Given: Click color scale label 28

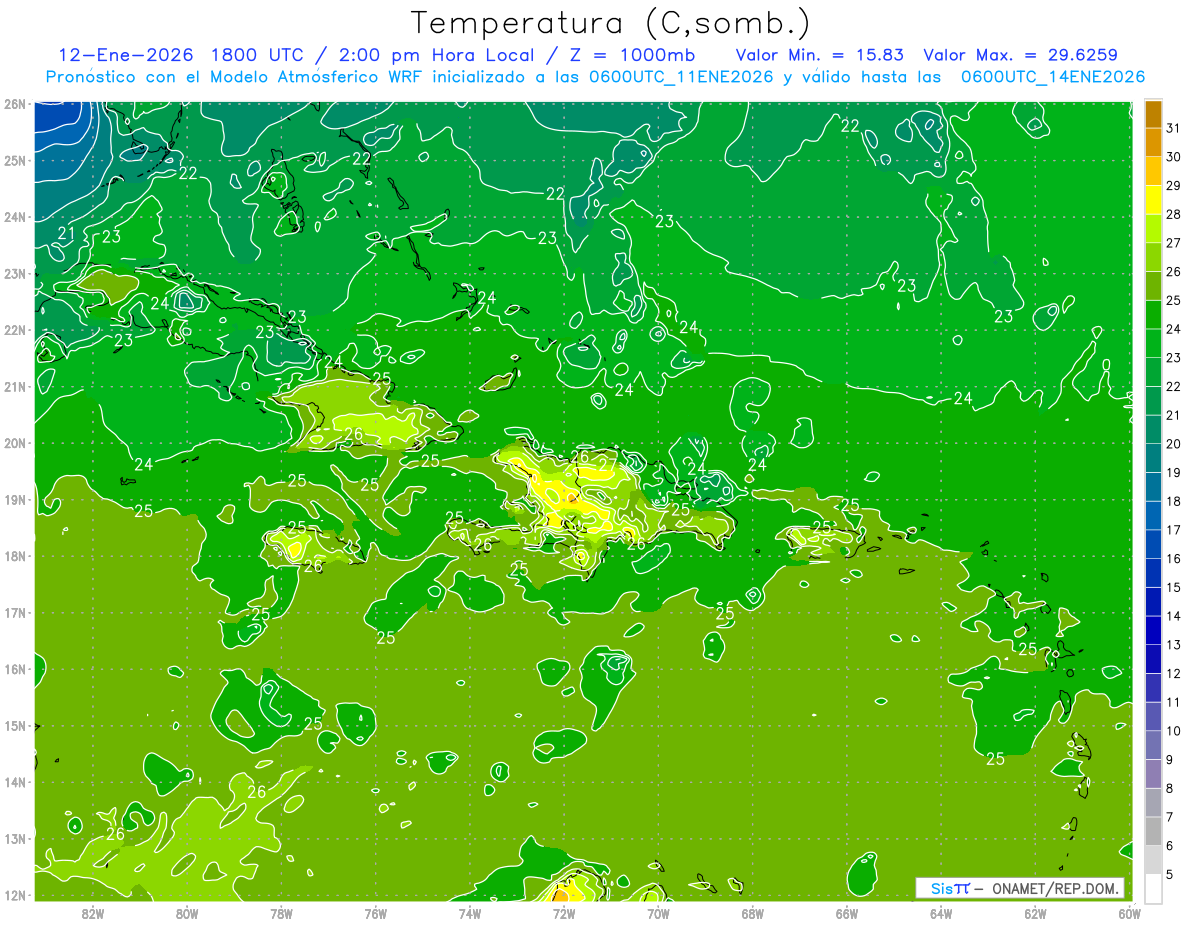Looking at the screenshot, I should 1173,214.
